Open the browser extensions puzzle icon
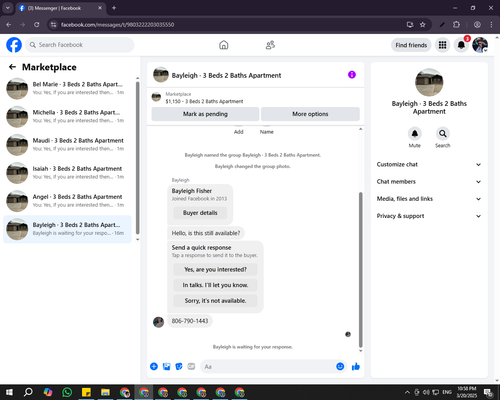 [x=456, y=24]
